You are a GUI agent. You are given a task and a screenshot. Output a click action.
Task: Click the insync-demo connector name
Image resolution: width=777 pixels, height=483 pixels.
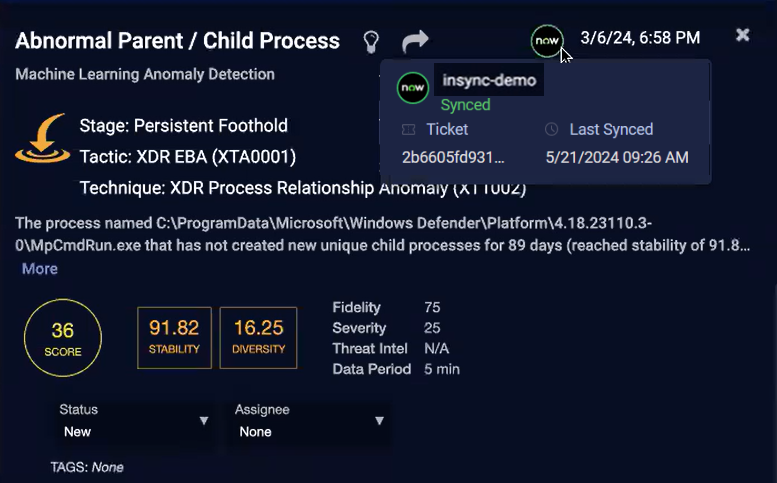tap(489, 80)
